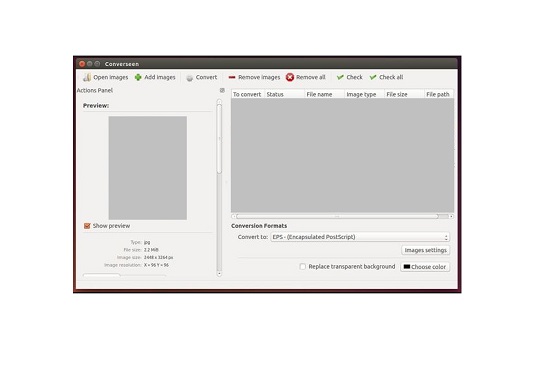Click the Actions Panel scrollbar down arrow

(x=219, y=274)
